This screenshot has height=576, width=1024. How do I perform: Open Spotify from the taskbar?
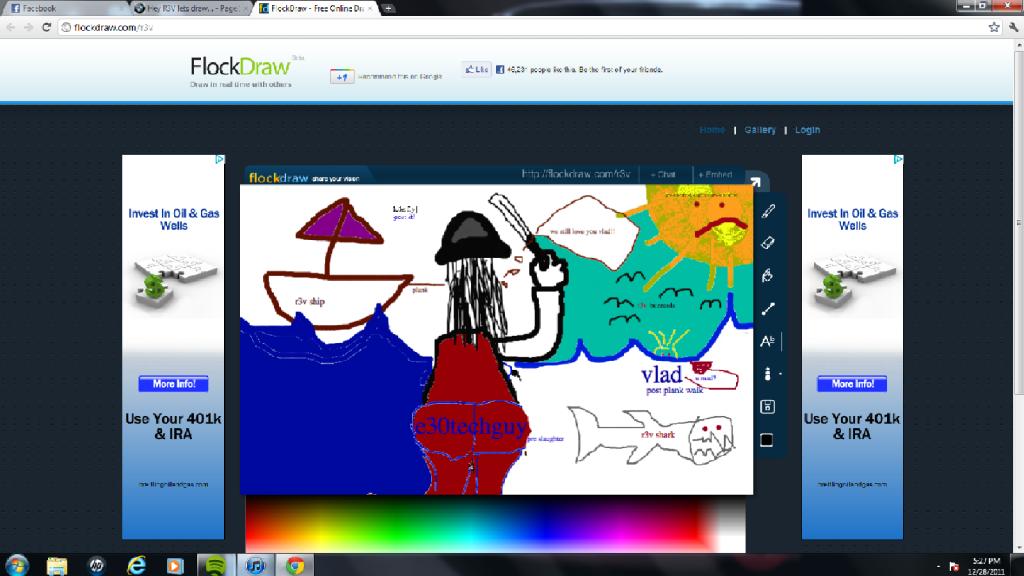[x=214, y=565]
